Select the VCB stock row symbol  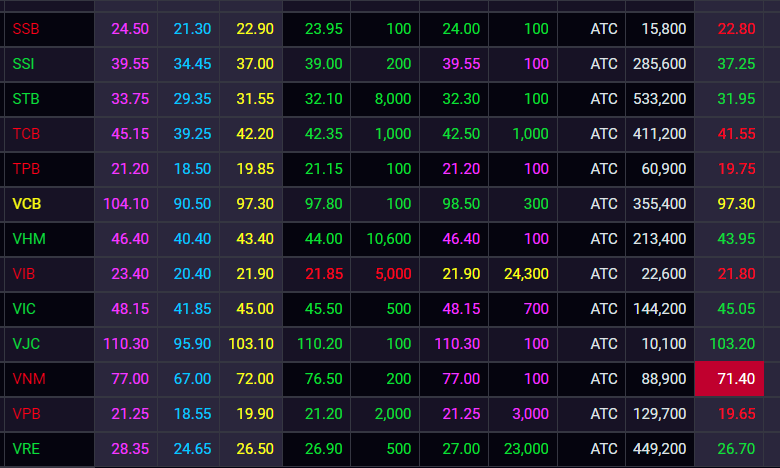(25, 204)
